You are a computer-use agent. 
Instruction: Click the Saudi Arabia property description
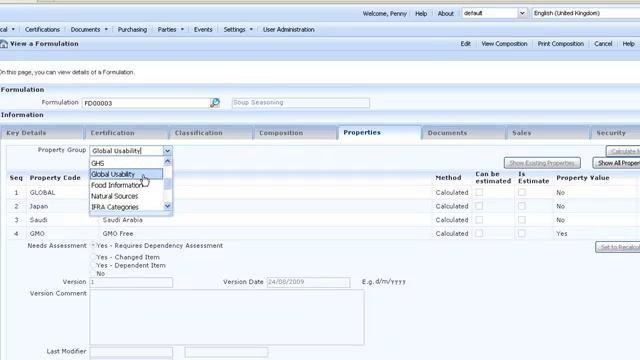[122, 220]
